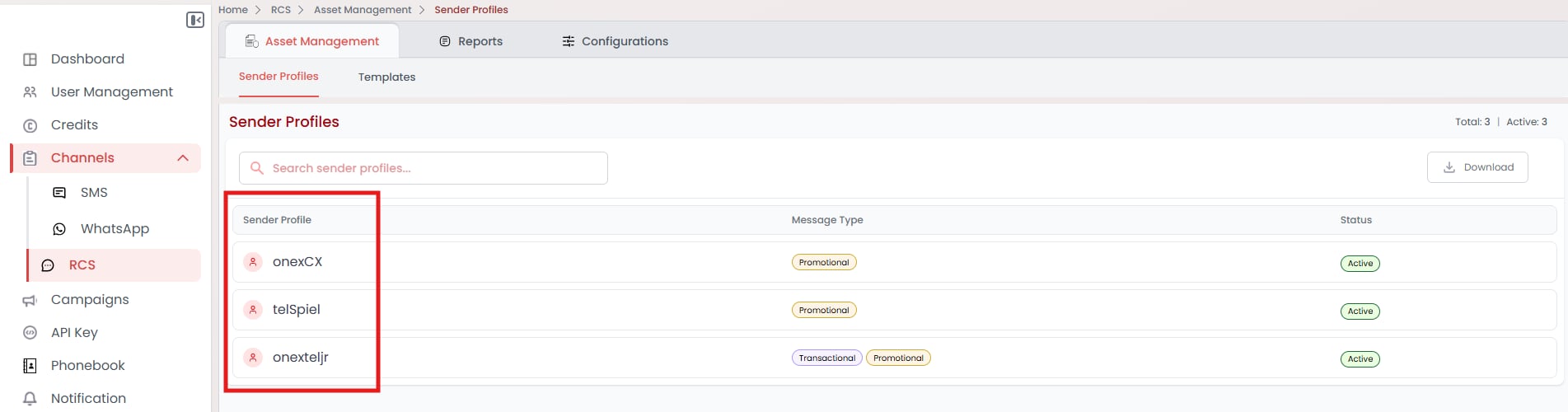Switch to the Templates sub-tab

tap(386, 77)
